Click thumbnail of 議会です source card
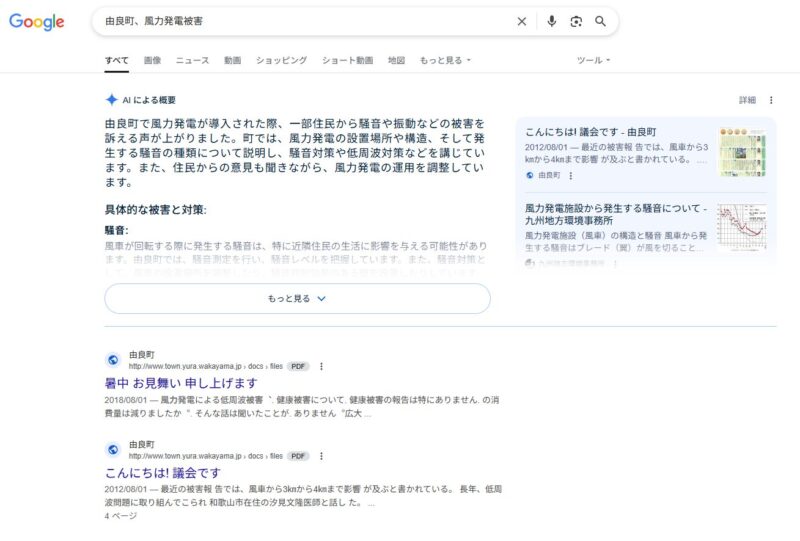Image resolution: width=800 pixels, height=541 pixels. [x=742, y=152]
